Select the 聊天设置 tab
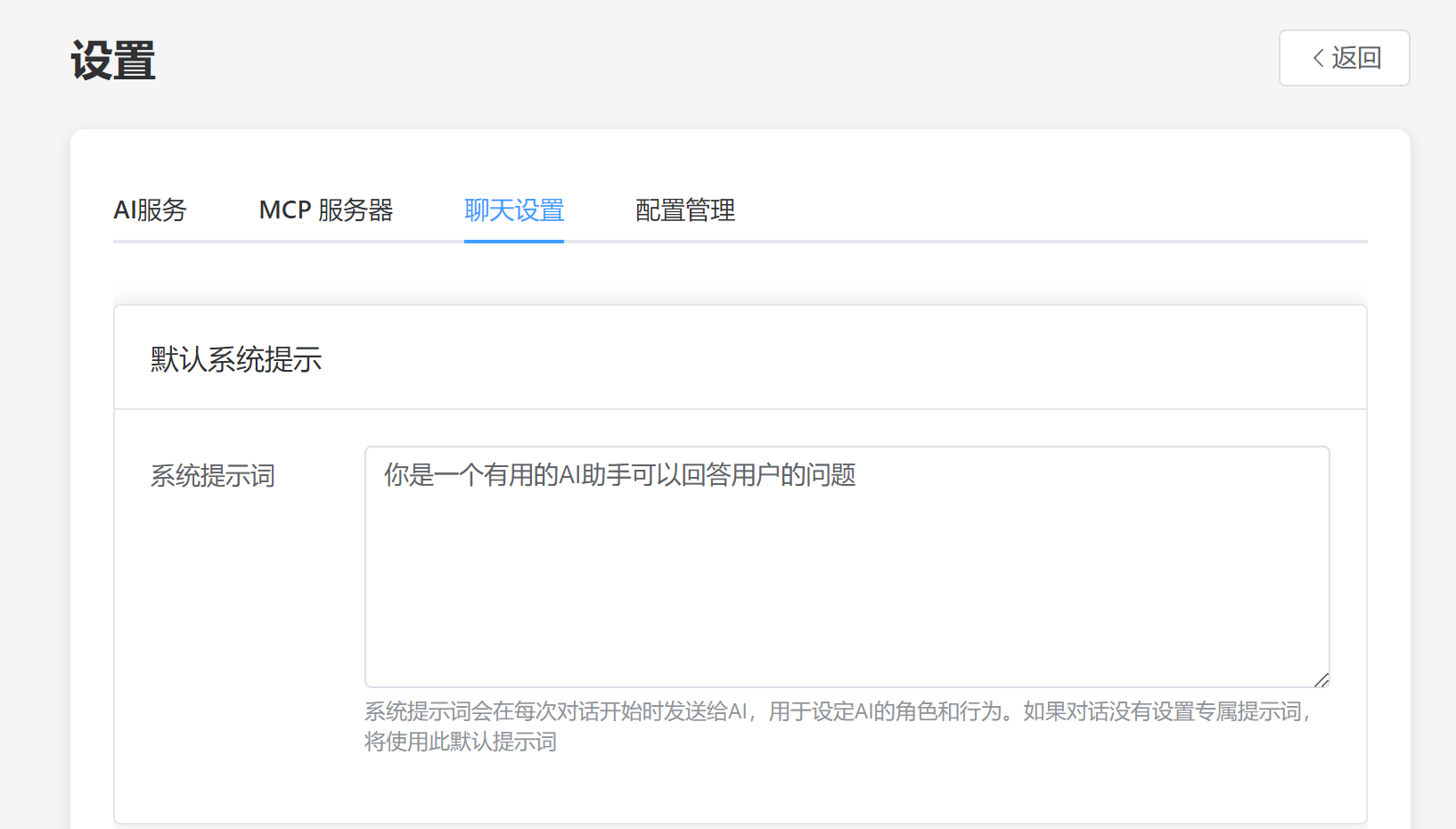The width and height of the screenshot is (1456, 829). 514,210
